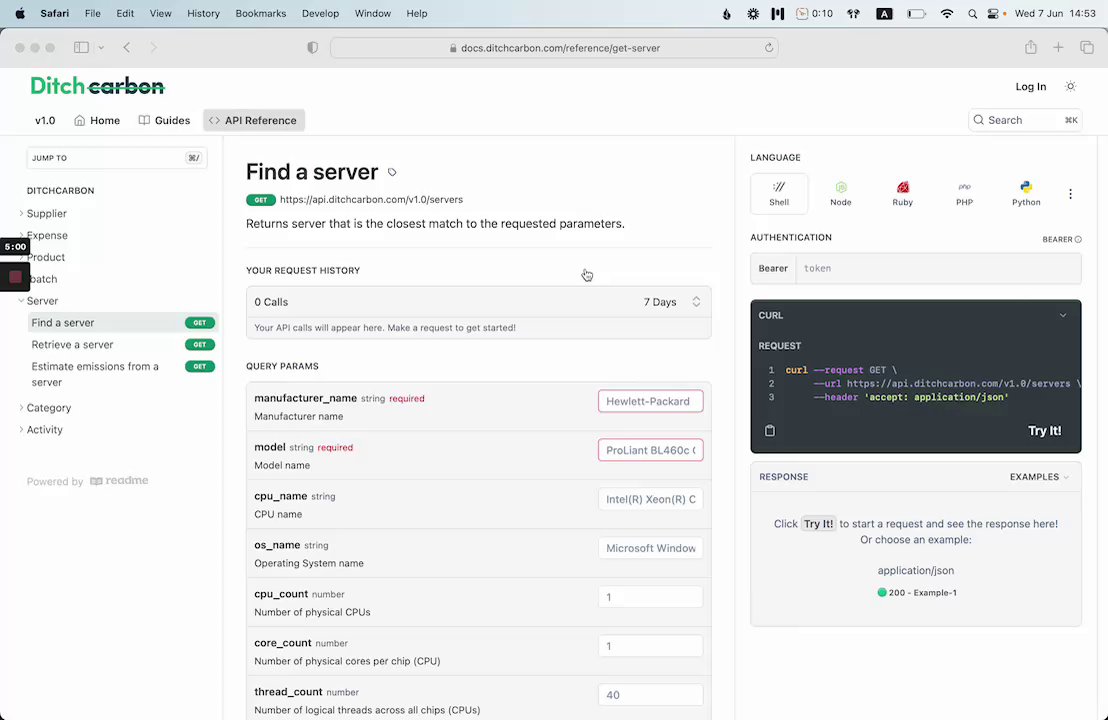Select the 200 - Example-1 response

coord(917,592)
